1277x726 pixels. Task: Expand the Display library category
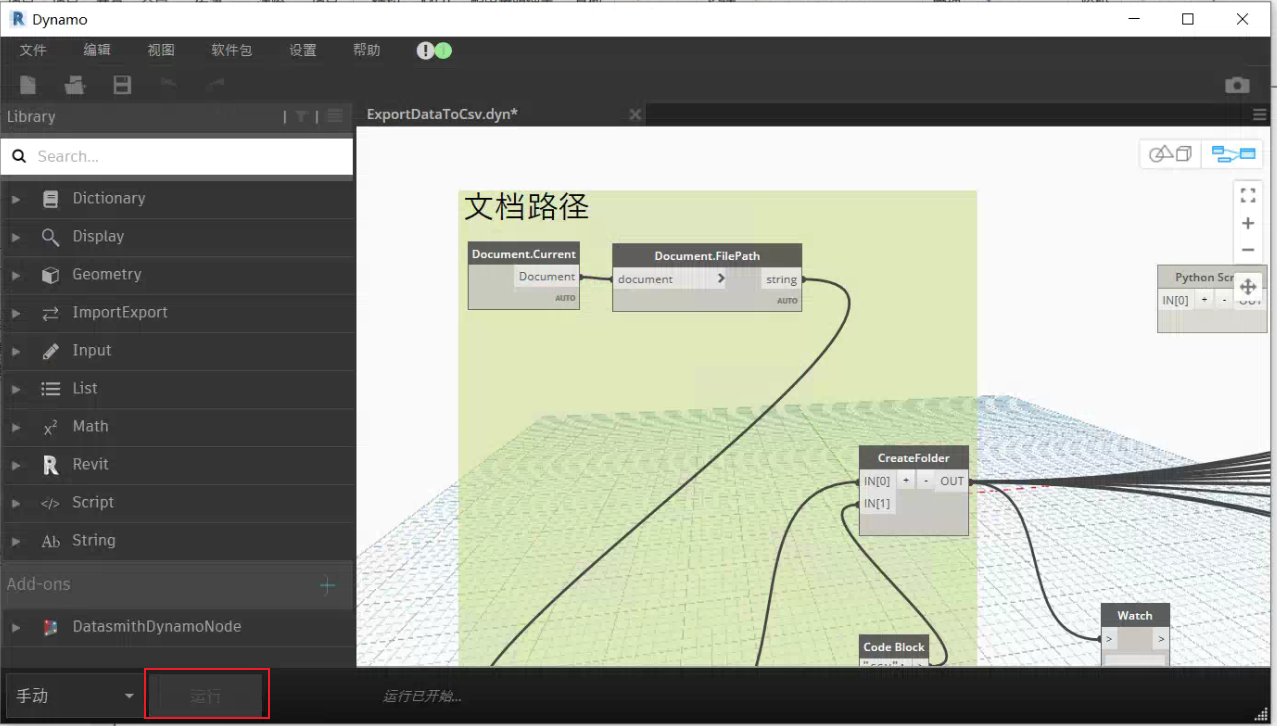(16, 237)
